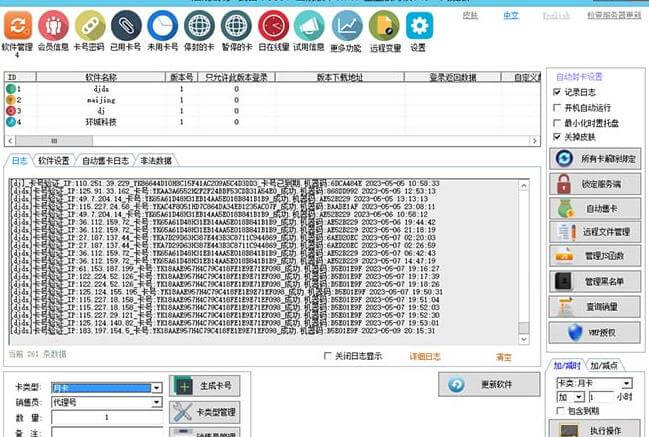Screen dimensions: 649x437
Task: Click the log scroll-down arrow
Action: [x=524, y=339]
